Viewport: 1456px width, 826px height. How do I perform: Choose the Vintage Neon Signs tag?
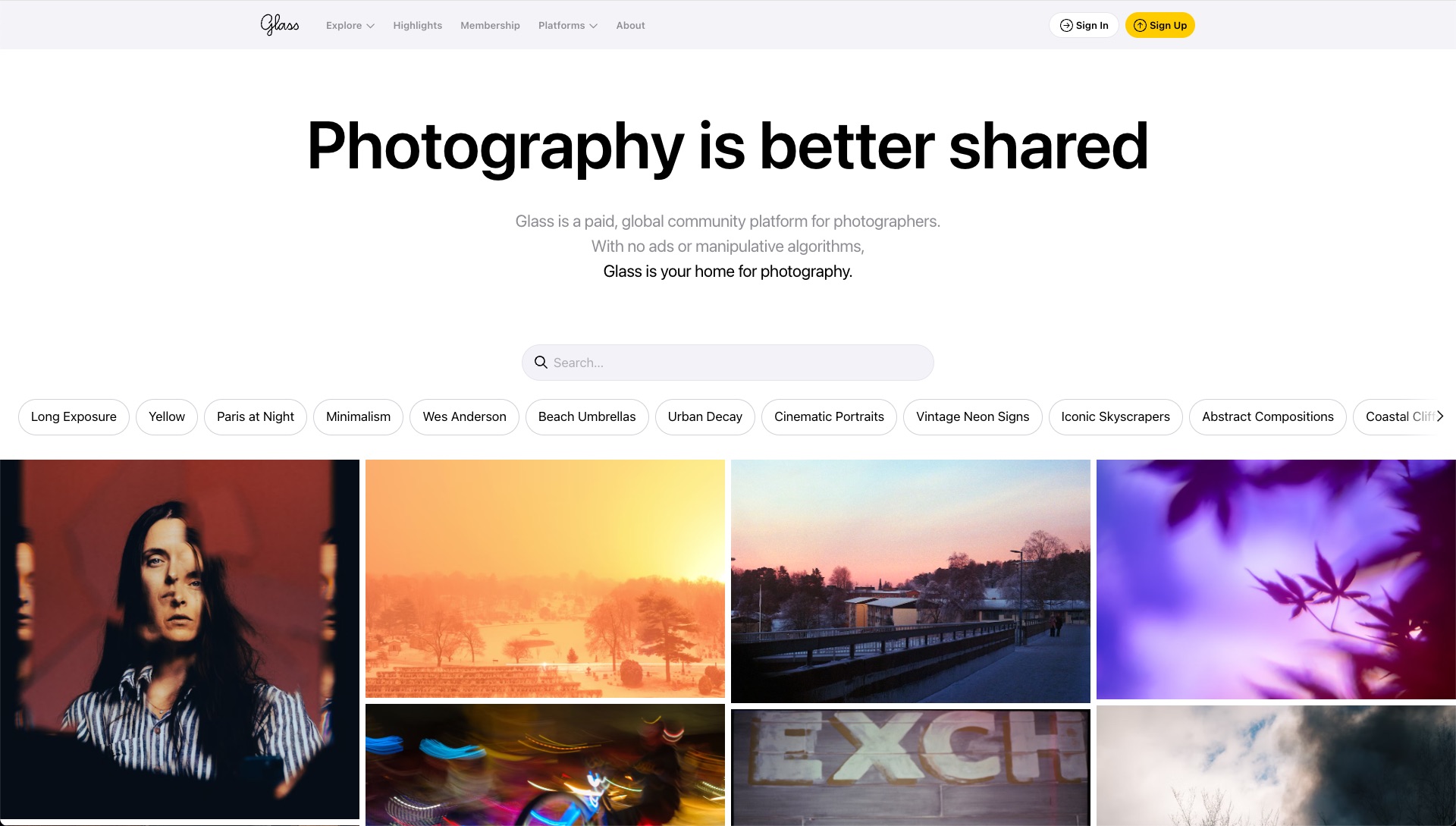[973, 416]
